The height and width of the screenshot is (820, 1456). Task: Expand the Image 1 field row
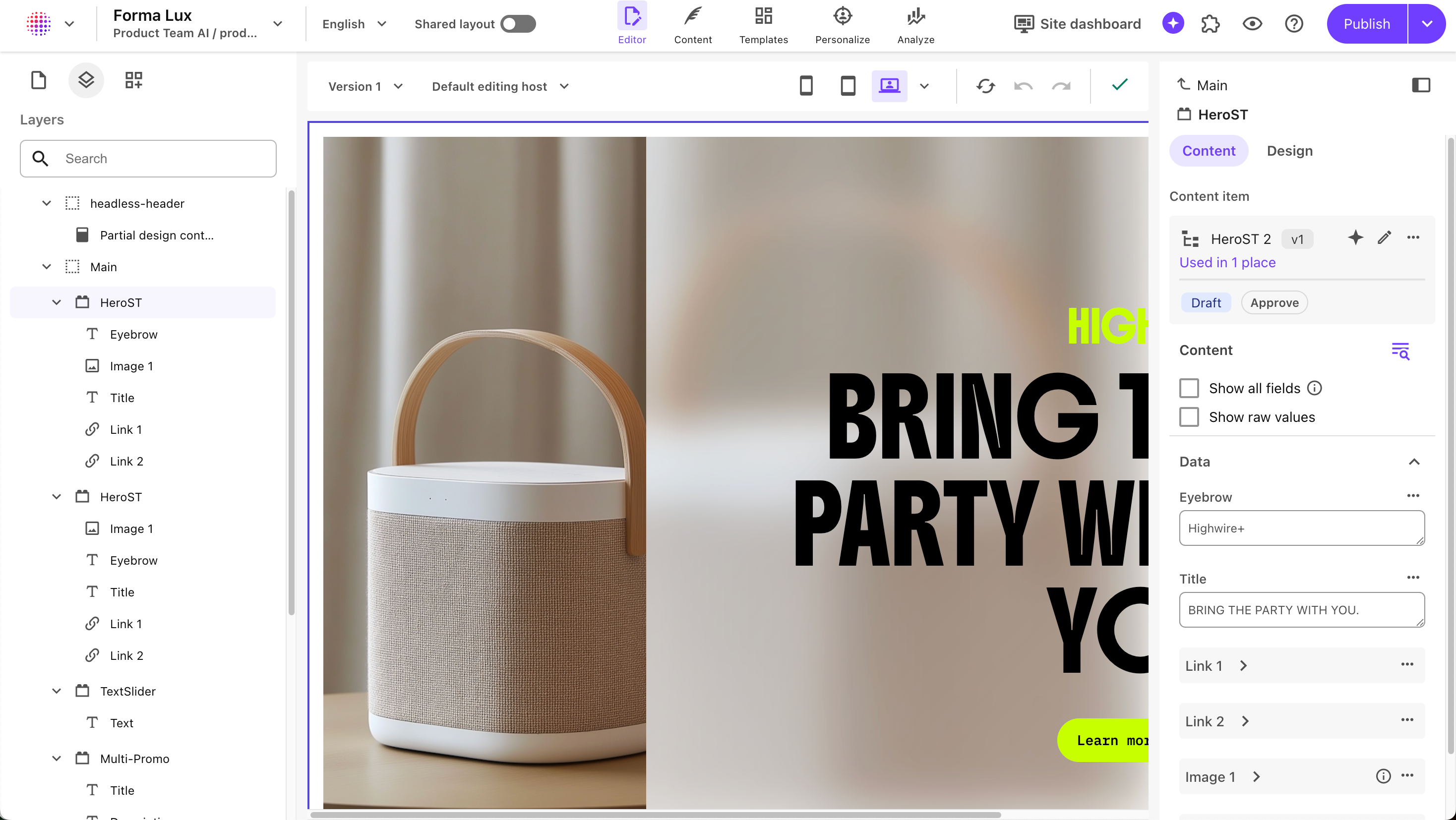coord(1301,776)
